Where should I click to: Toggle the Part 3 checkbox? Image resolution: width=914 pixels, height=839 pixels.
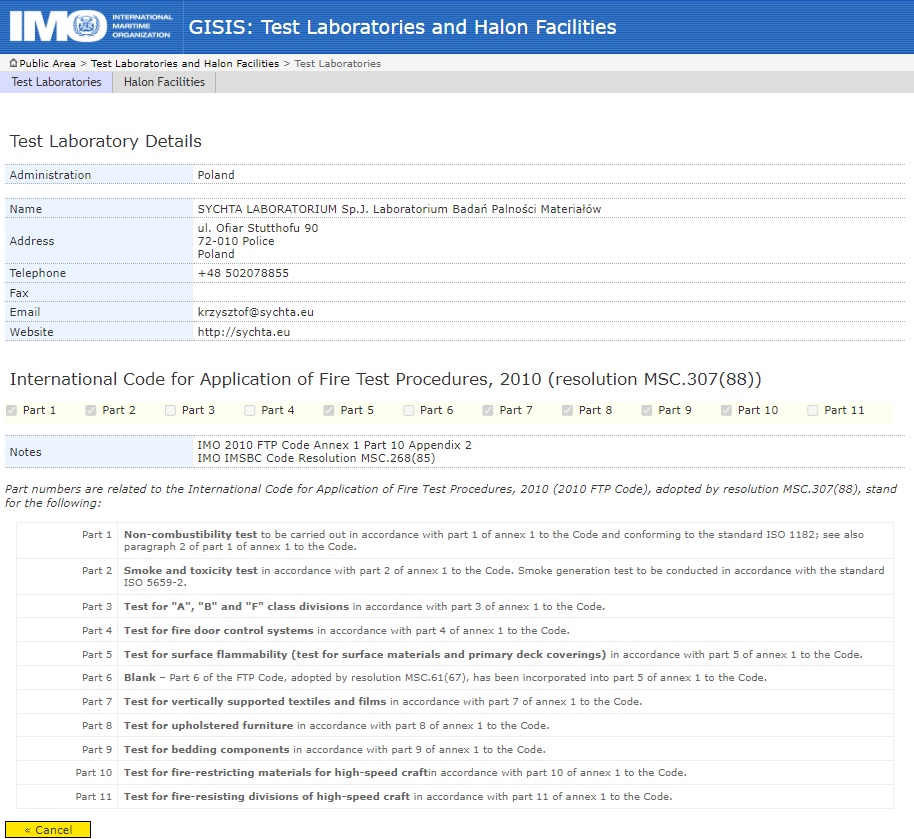point(170,410)
